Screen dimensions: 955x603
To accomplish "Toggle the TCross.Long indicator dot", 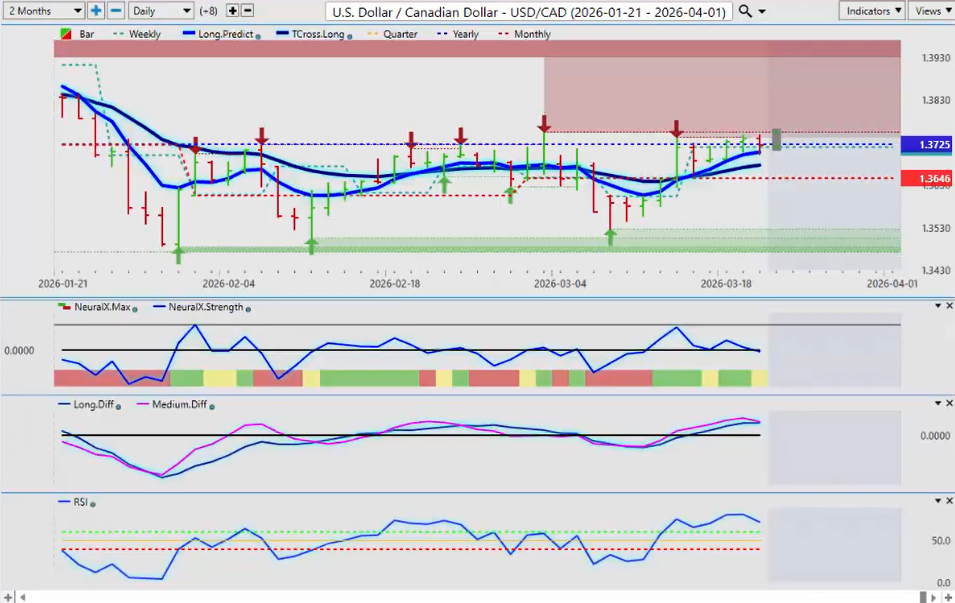I will click(349, 35).
